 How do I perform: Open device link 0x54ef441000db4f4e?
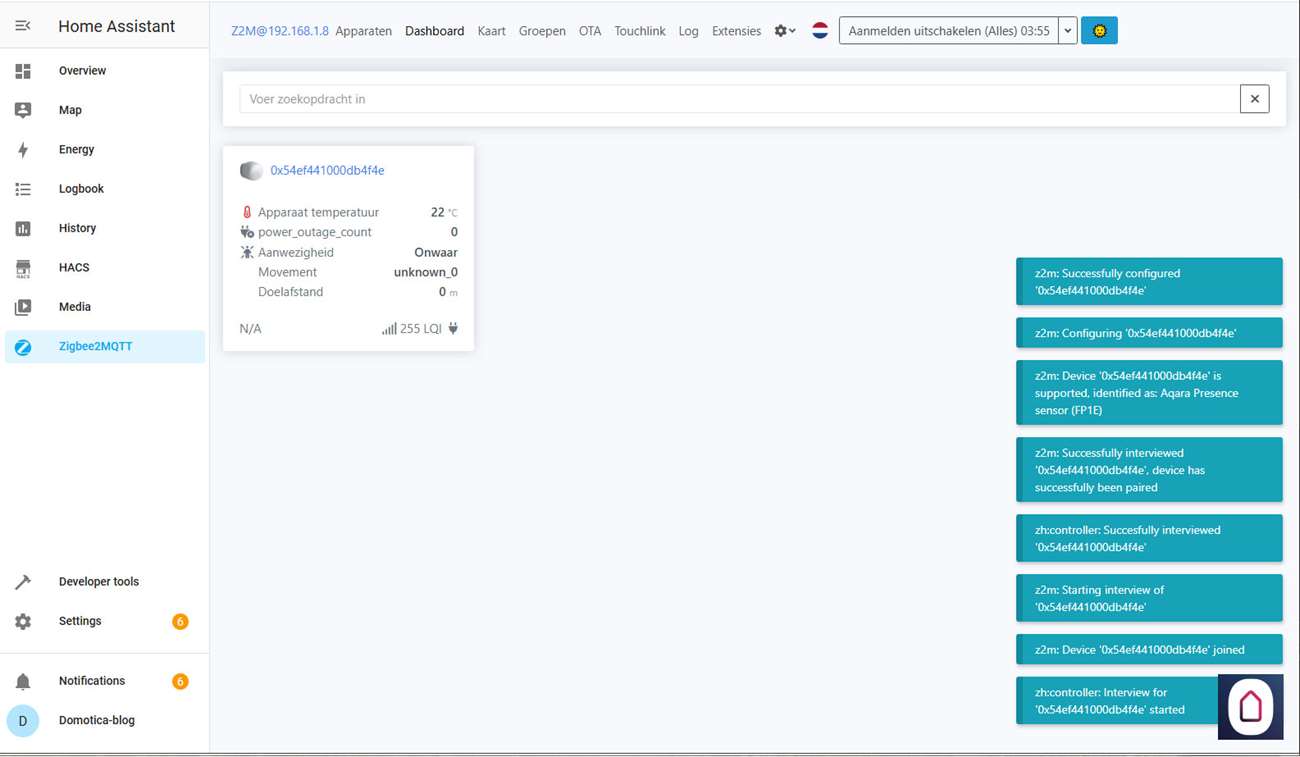coord(327,171)
